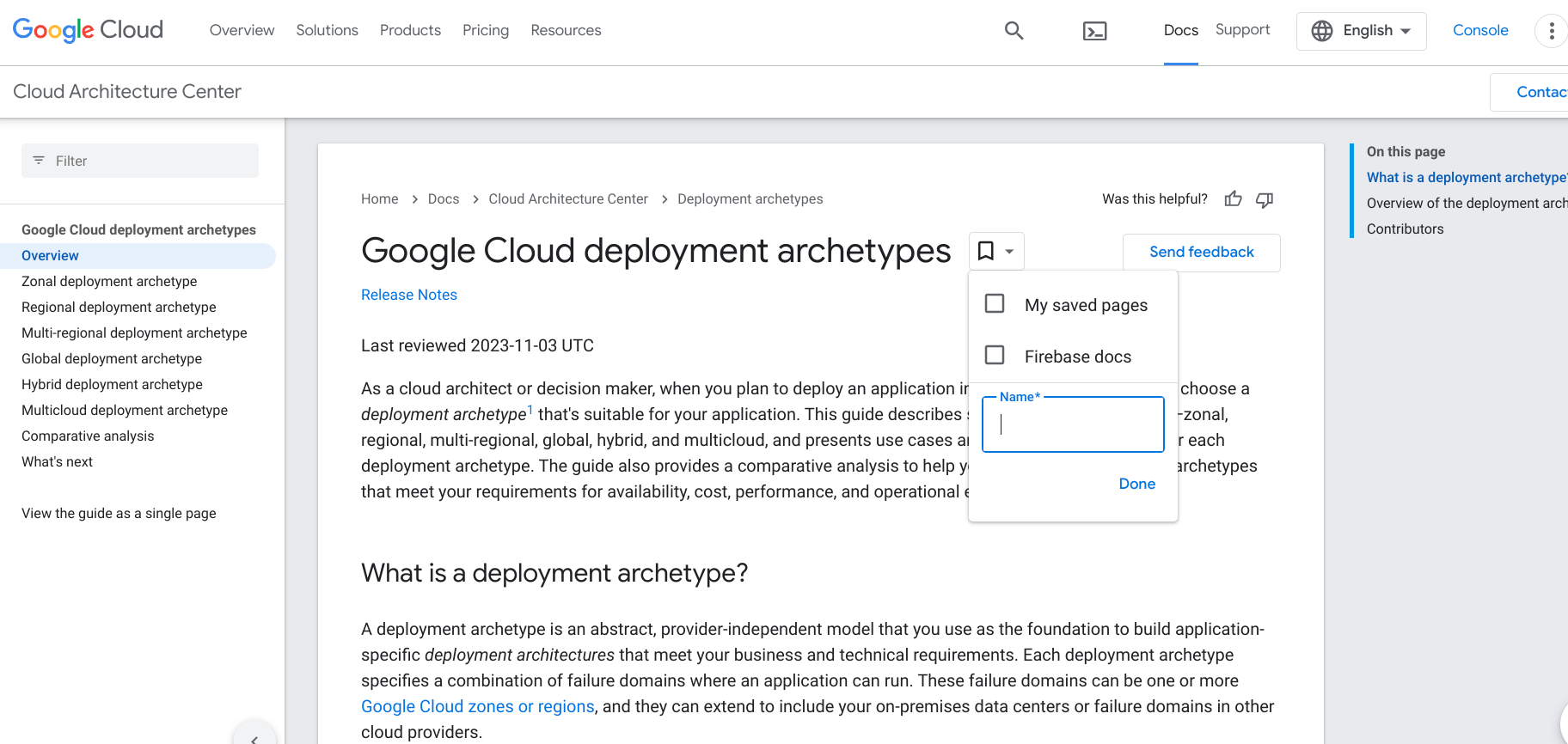Switch to the Docs tab
The height and width of the screenshot is (744, 1568).
point(1180,30)
